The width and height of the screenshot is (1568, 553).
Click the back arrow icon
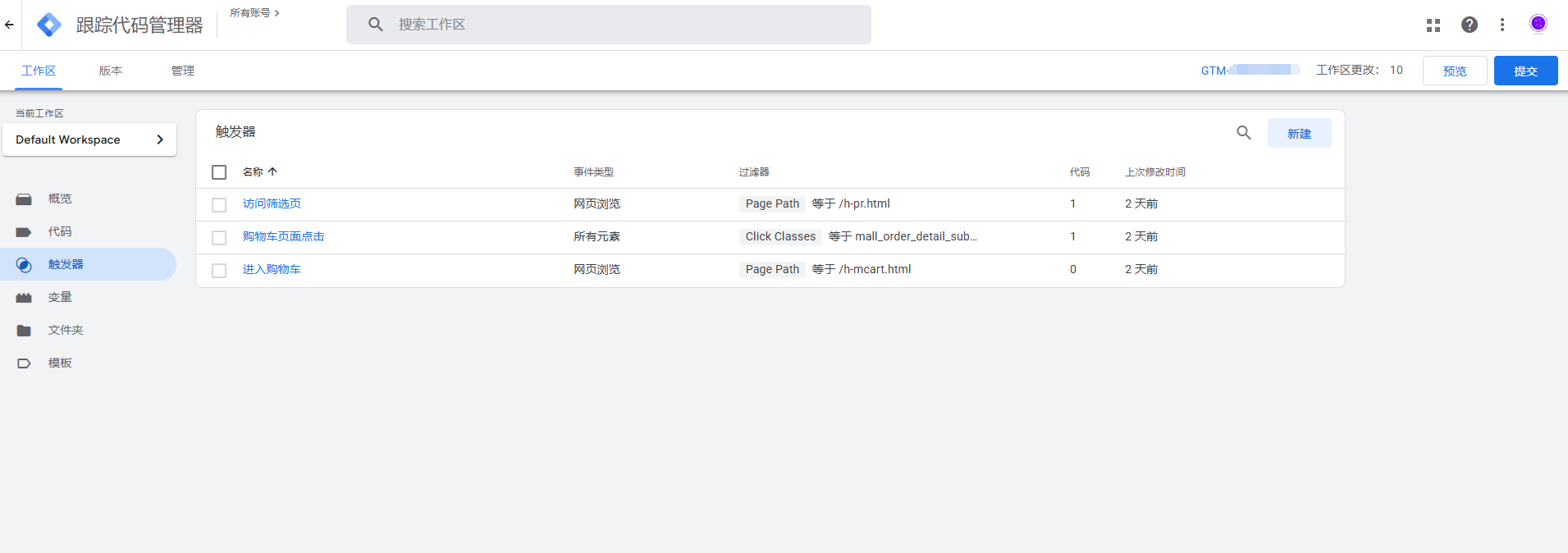click(x=9, y=25)
